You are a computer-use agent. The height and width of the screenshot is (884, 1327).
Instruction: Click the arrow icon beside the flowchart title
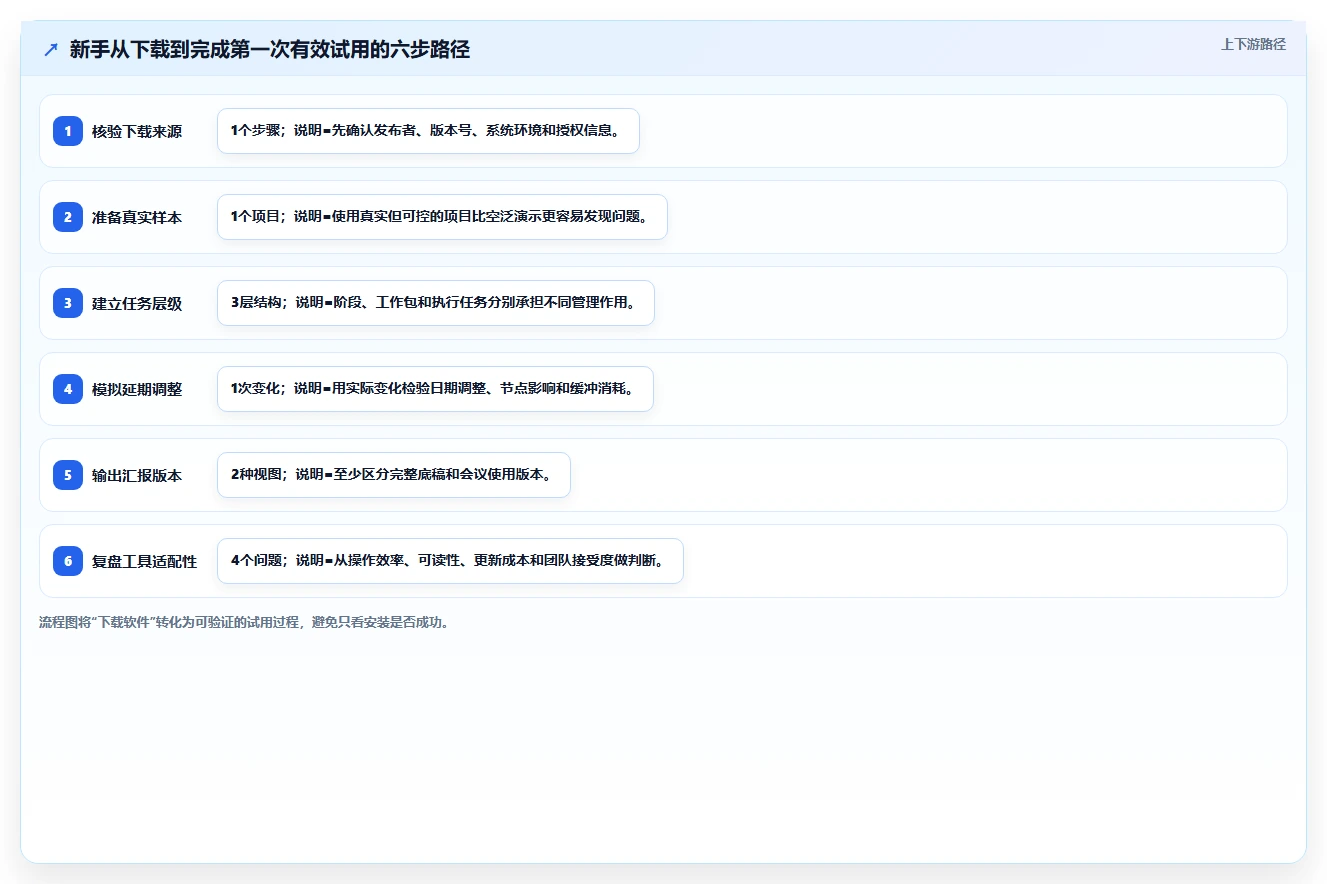point(51,49)
